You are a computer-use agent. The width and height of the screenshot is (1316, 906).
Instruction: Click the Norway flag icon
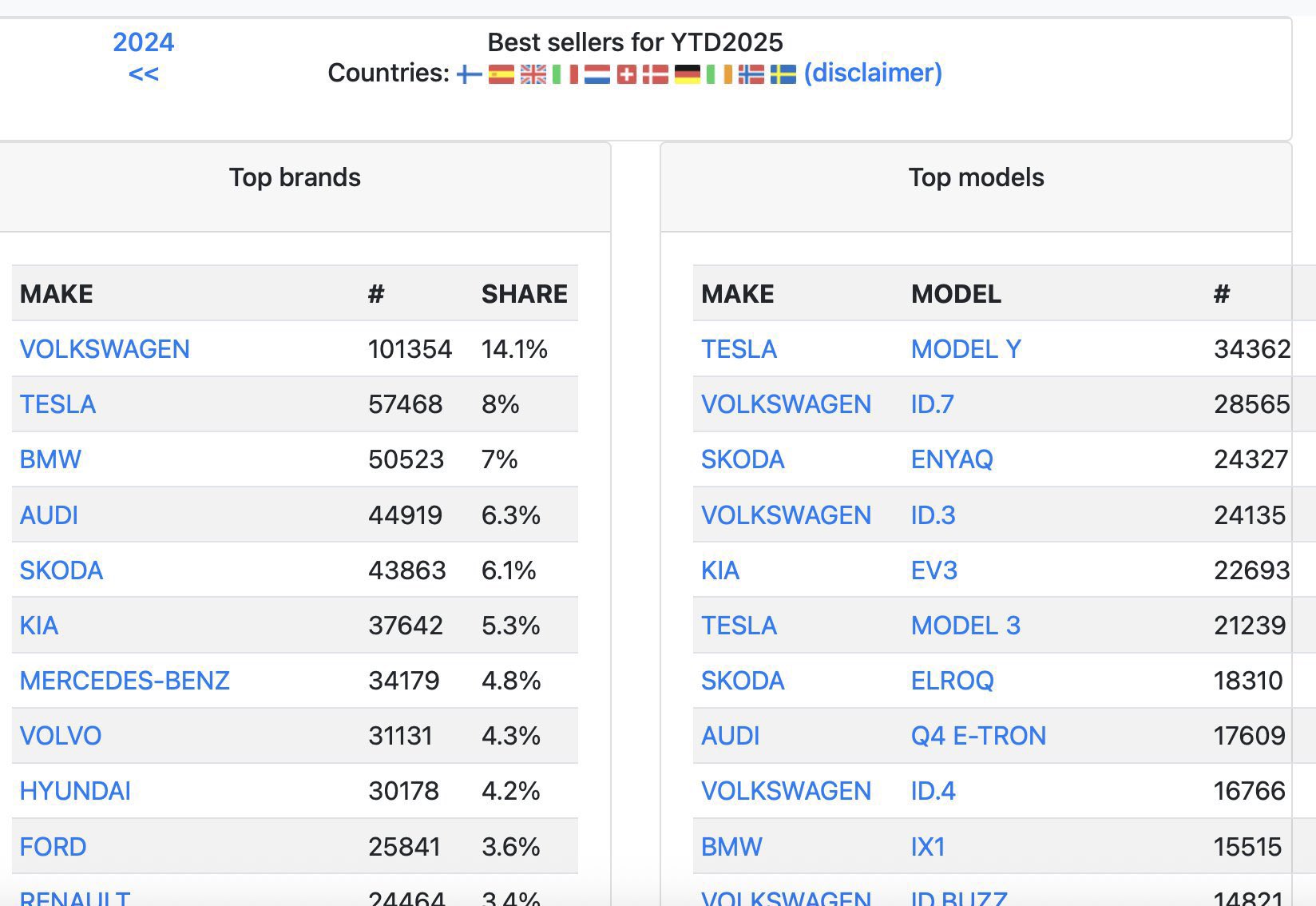tap(751, 74)
